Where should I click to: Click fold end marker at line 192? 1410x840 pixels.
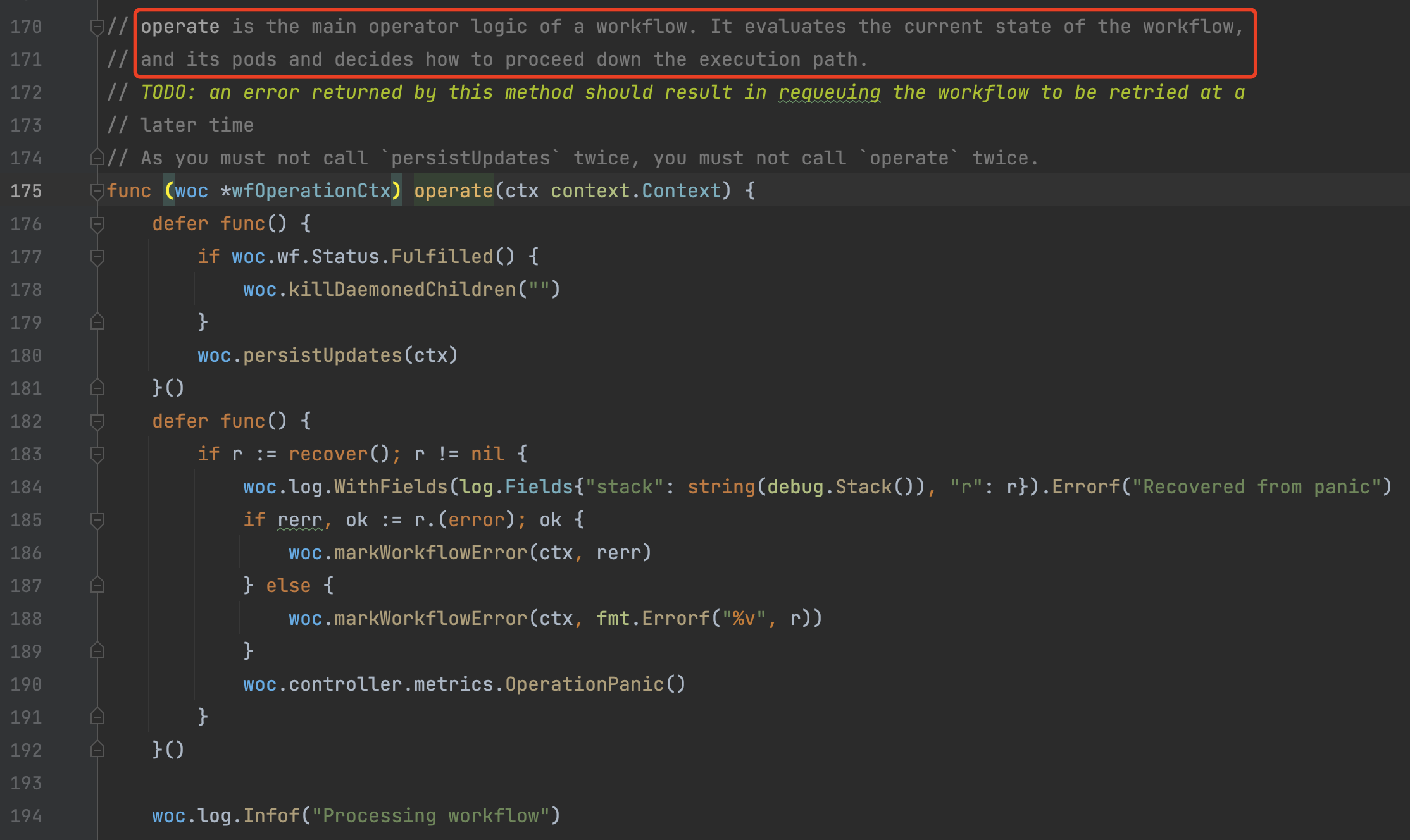(x=97, y=750)
